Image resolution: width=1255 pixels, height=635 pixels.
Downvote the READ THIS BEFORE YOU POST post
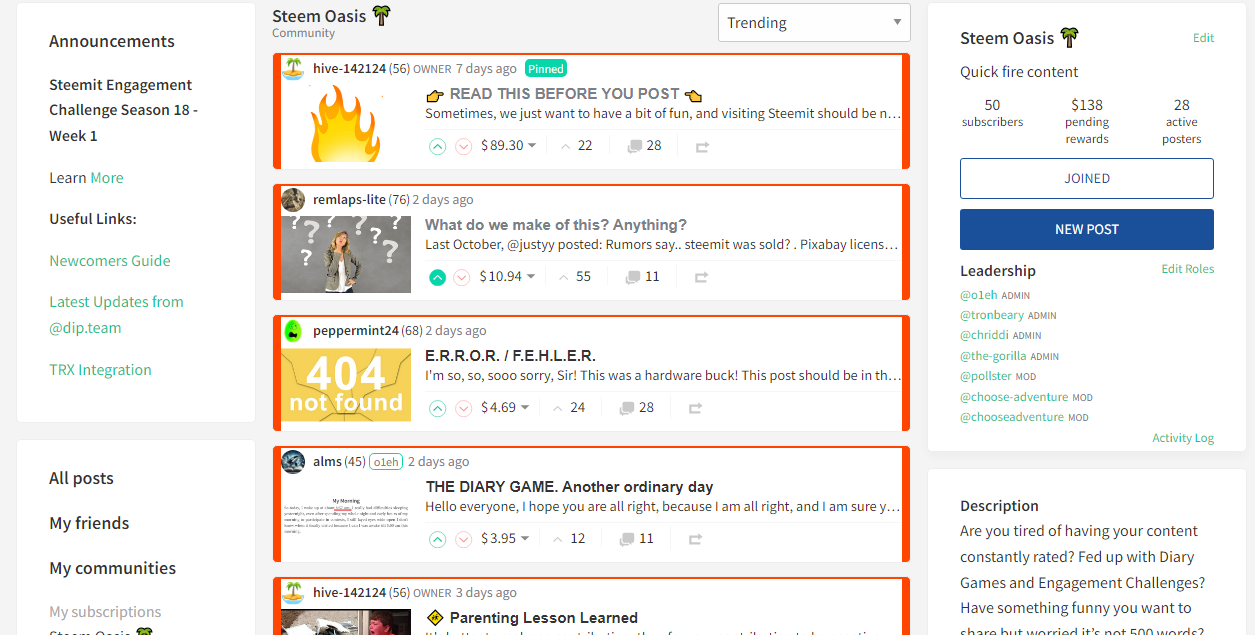[x=463, y=146]
